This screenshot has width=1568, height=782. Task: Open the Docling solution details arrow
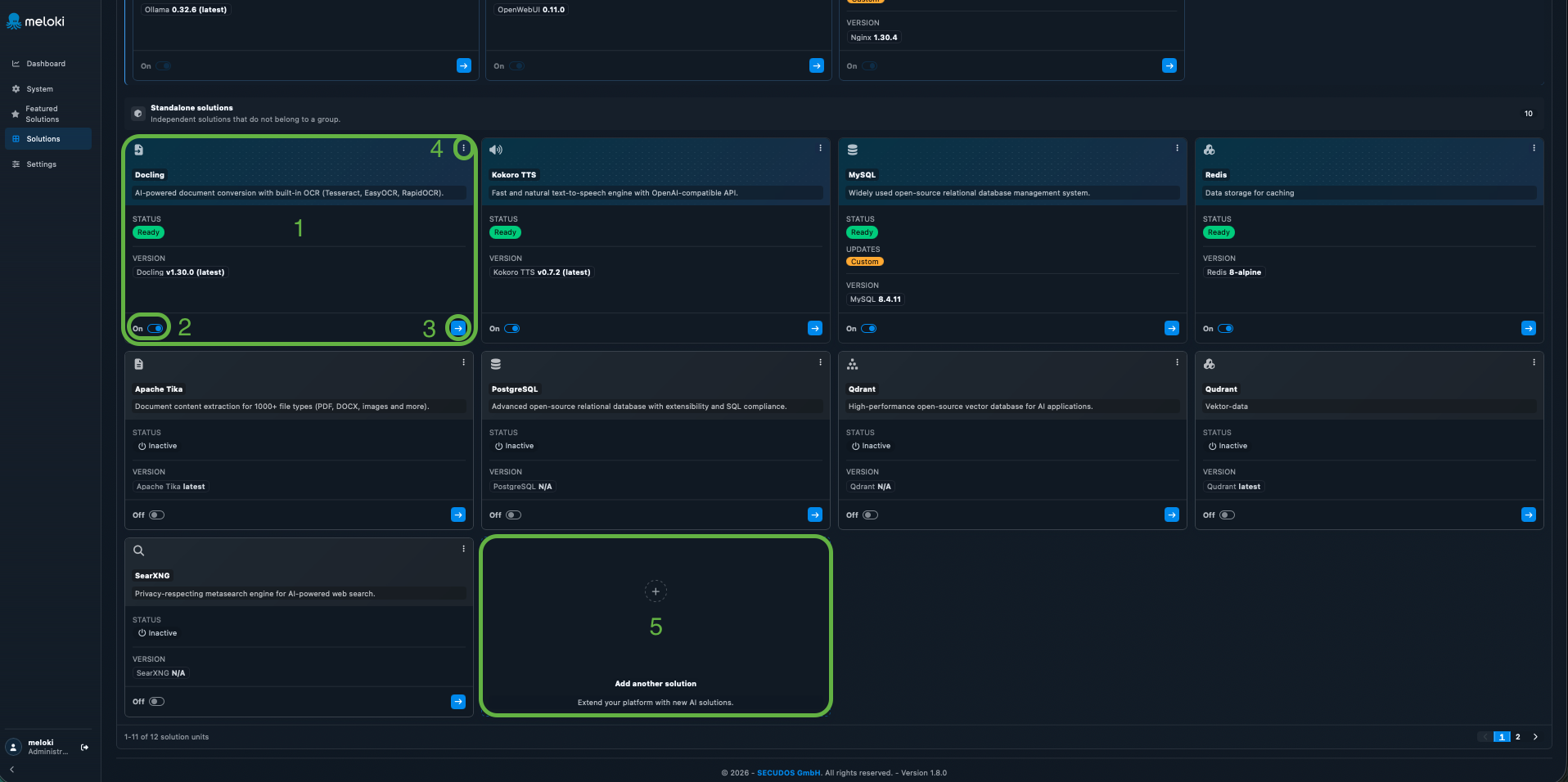coord(458,328)
